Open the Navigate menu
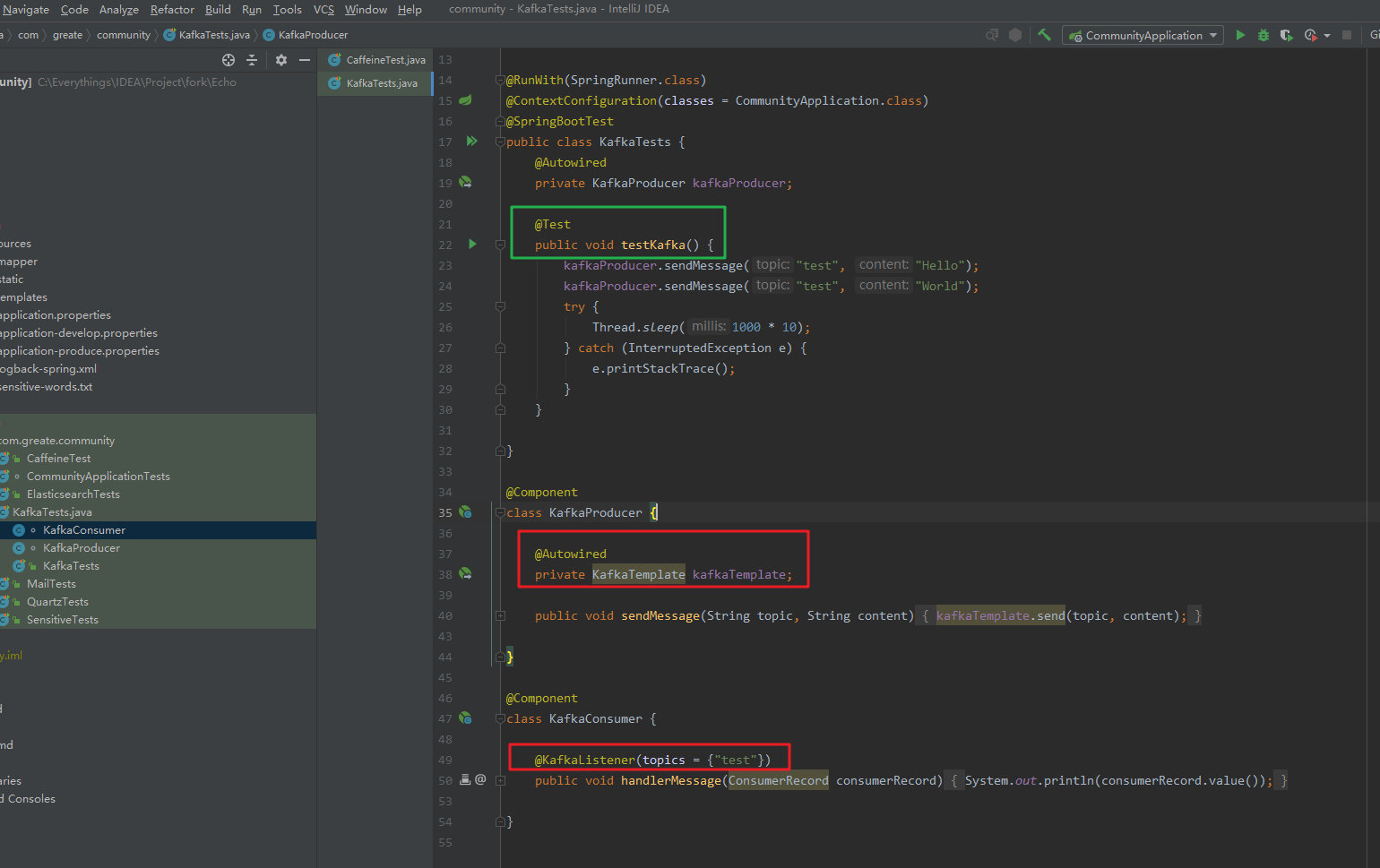Image resolution: width=1380 pixels, height=868 pixels. click(x=26, y=10)
